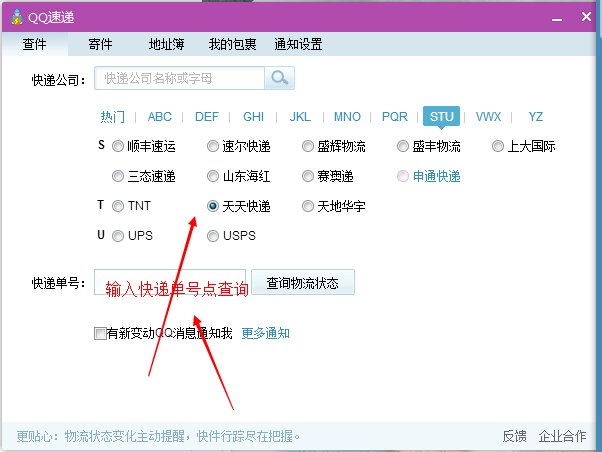Choose USPS radio button
This screenshot has width=602, height=452.
tap(213, 236)
